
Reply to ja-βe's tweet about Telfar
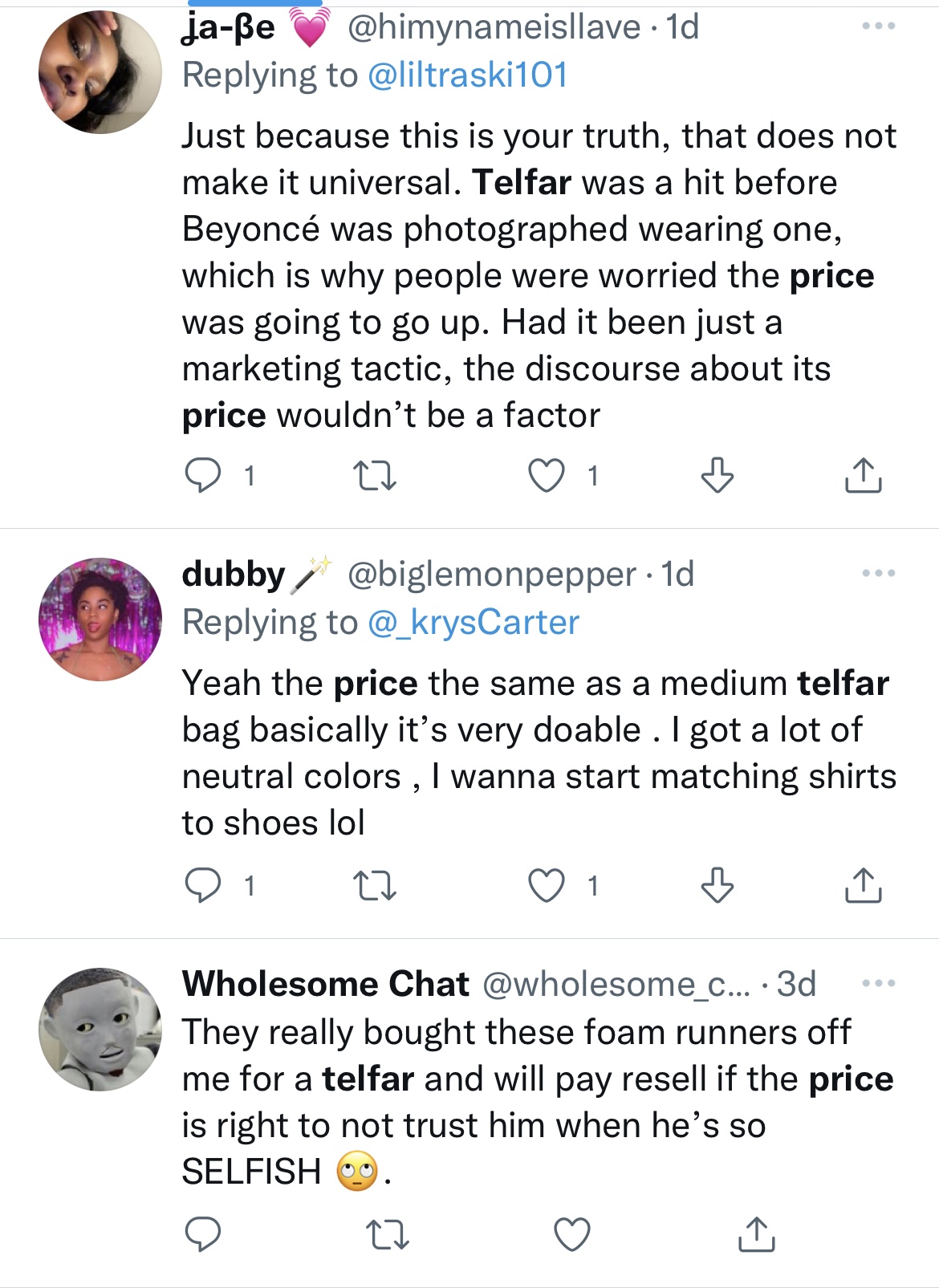point(203,476)
